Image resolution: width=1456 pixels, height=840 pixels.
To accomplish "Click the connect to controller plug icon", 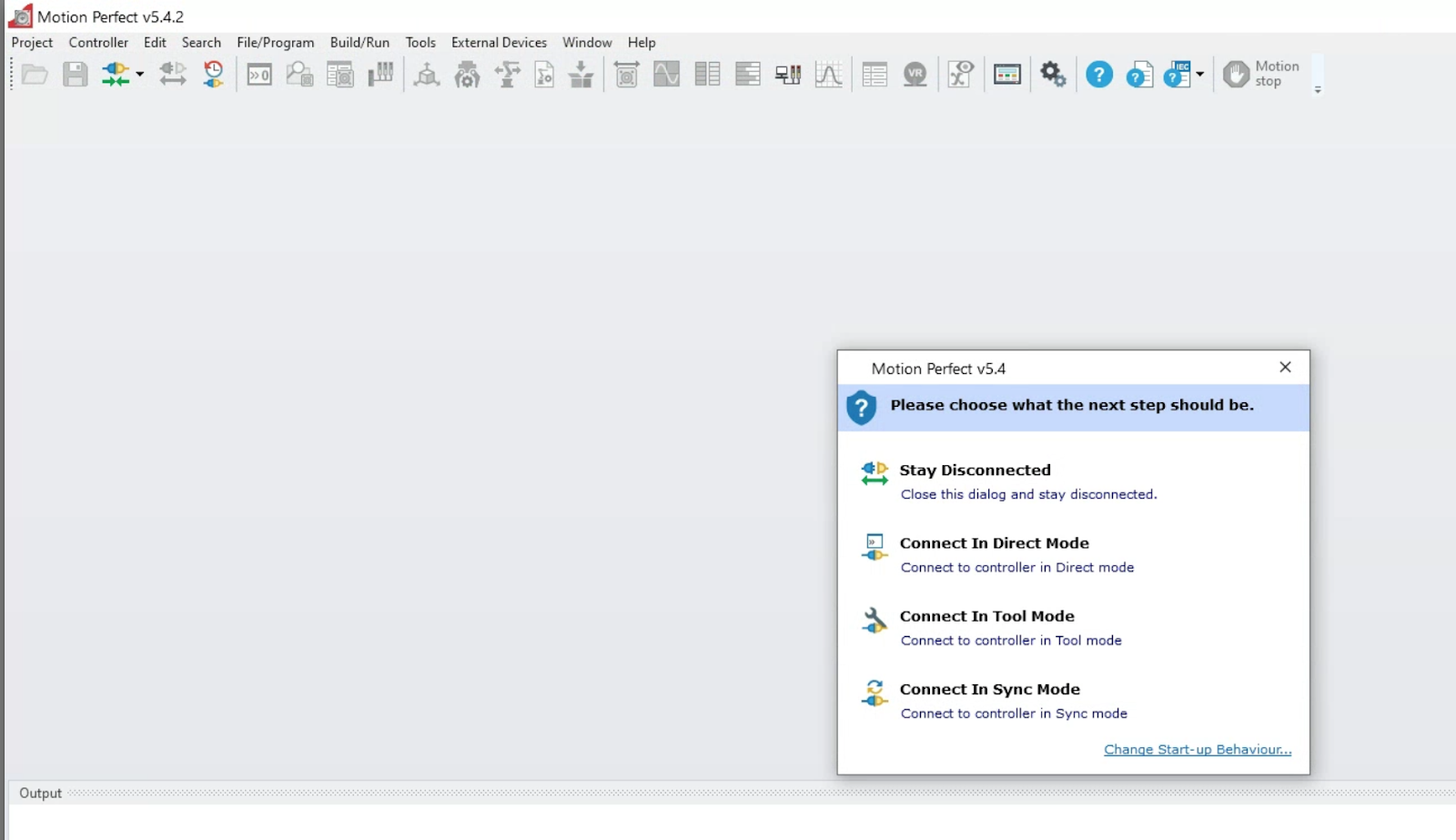I will tap(116, 75).
